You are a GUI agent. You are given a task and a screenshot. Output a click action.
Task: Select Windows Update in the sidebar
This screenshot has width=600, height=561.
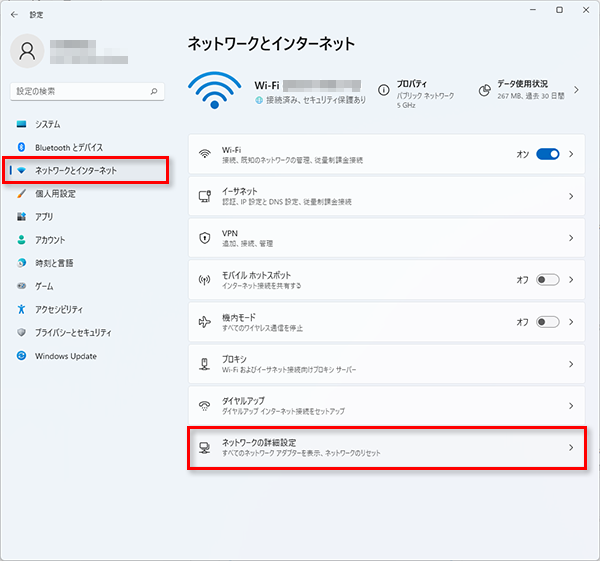[x=85, y=356]
